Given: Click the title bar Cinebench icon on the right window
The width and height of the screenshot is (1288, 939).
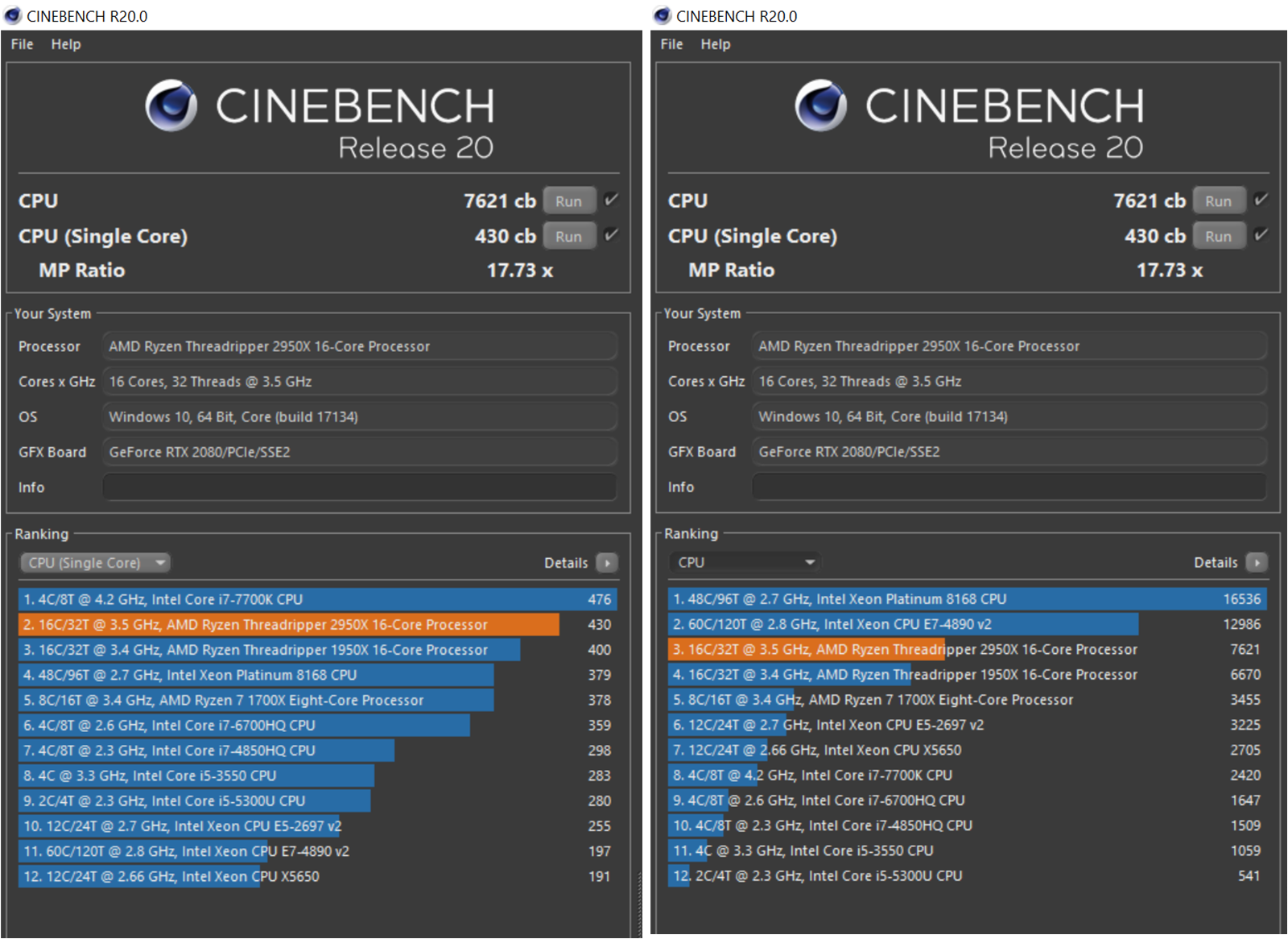Looking at the screenshot, I should pos(663,15).
